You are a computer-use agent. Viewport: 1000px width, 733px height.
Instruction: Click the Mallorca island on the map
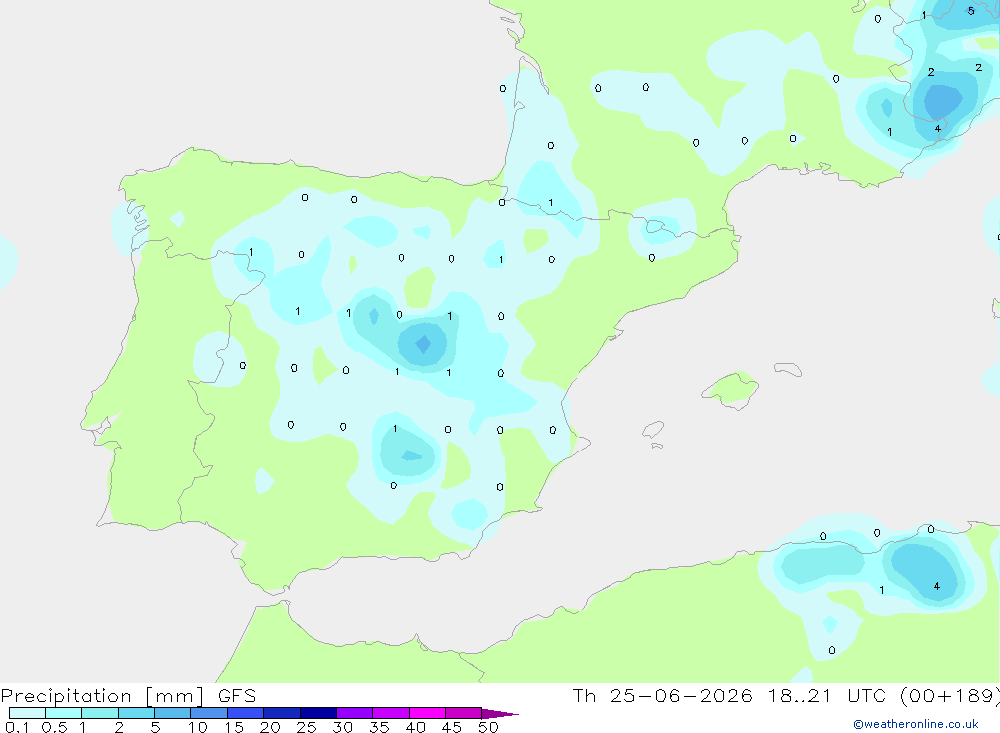730,389
